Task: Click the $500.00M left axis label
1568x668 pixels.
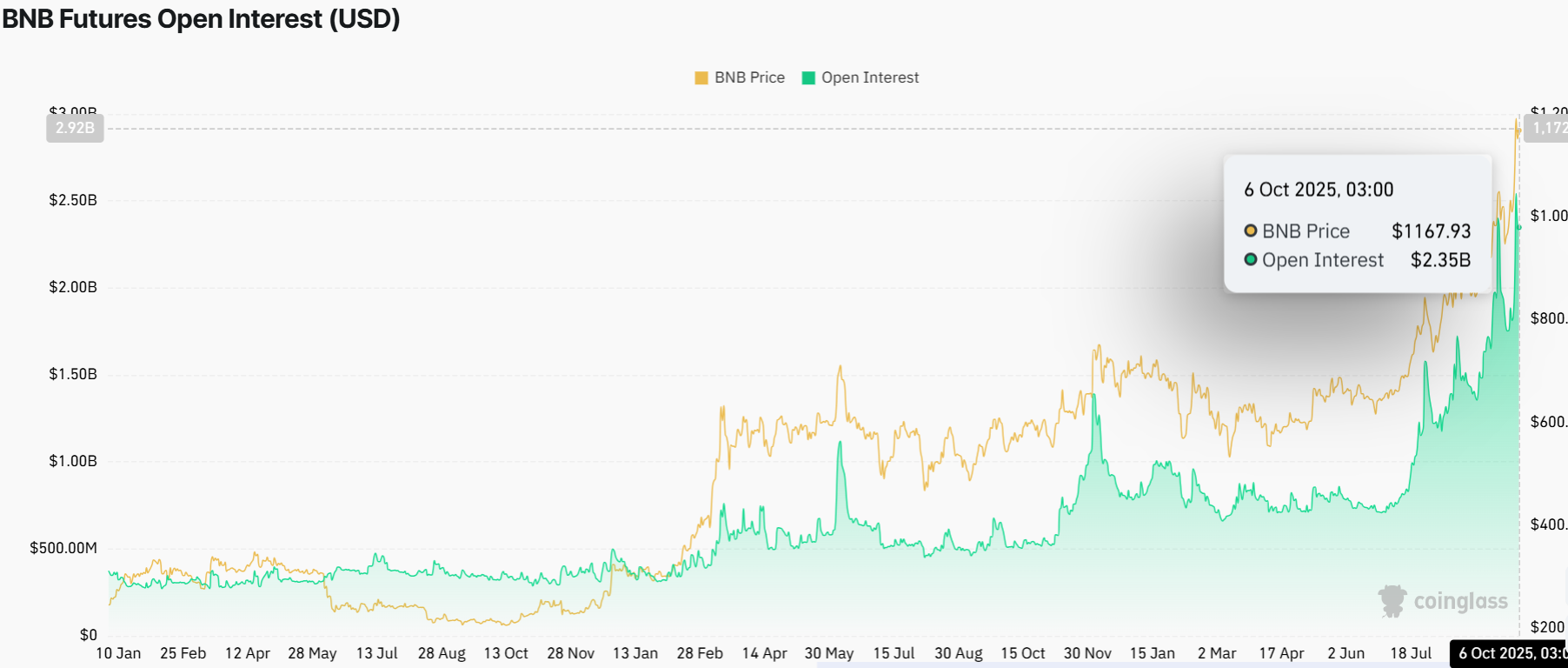Action: coord(63,548)
